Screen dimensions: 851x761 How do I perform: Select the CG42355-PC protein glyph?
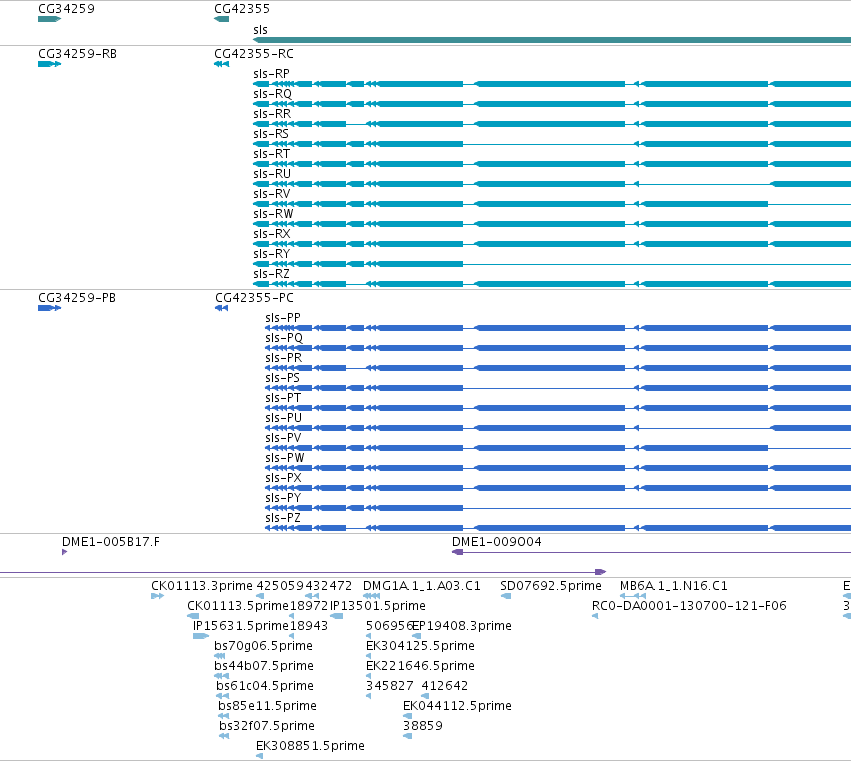pos(221,308)
